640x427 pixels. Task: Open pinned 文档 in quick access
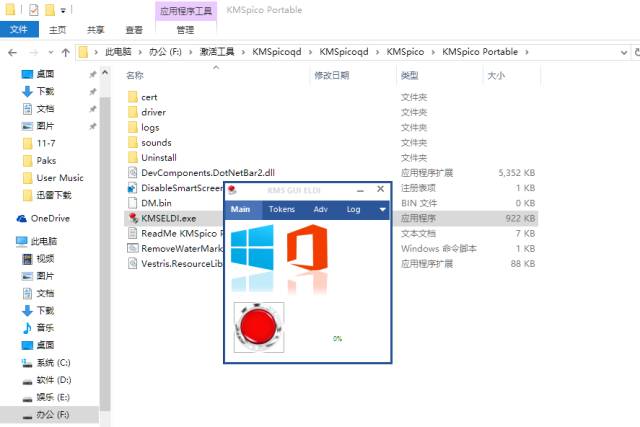45,109
